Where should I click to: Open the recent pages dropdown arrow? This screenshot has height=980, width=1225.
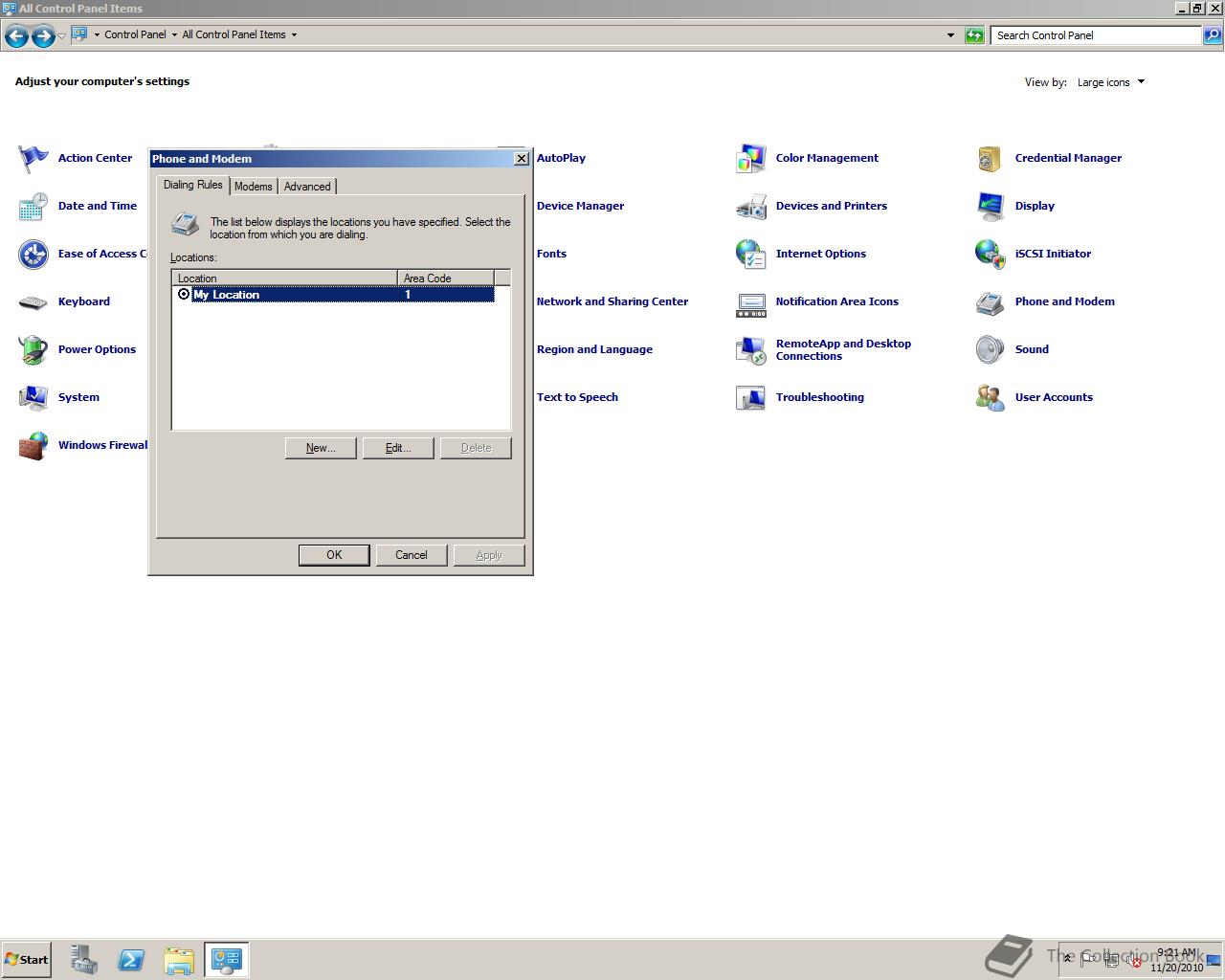[62, 36]
